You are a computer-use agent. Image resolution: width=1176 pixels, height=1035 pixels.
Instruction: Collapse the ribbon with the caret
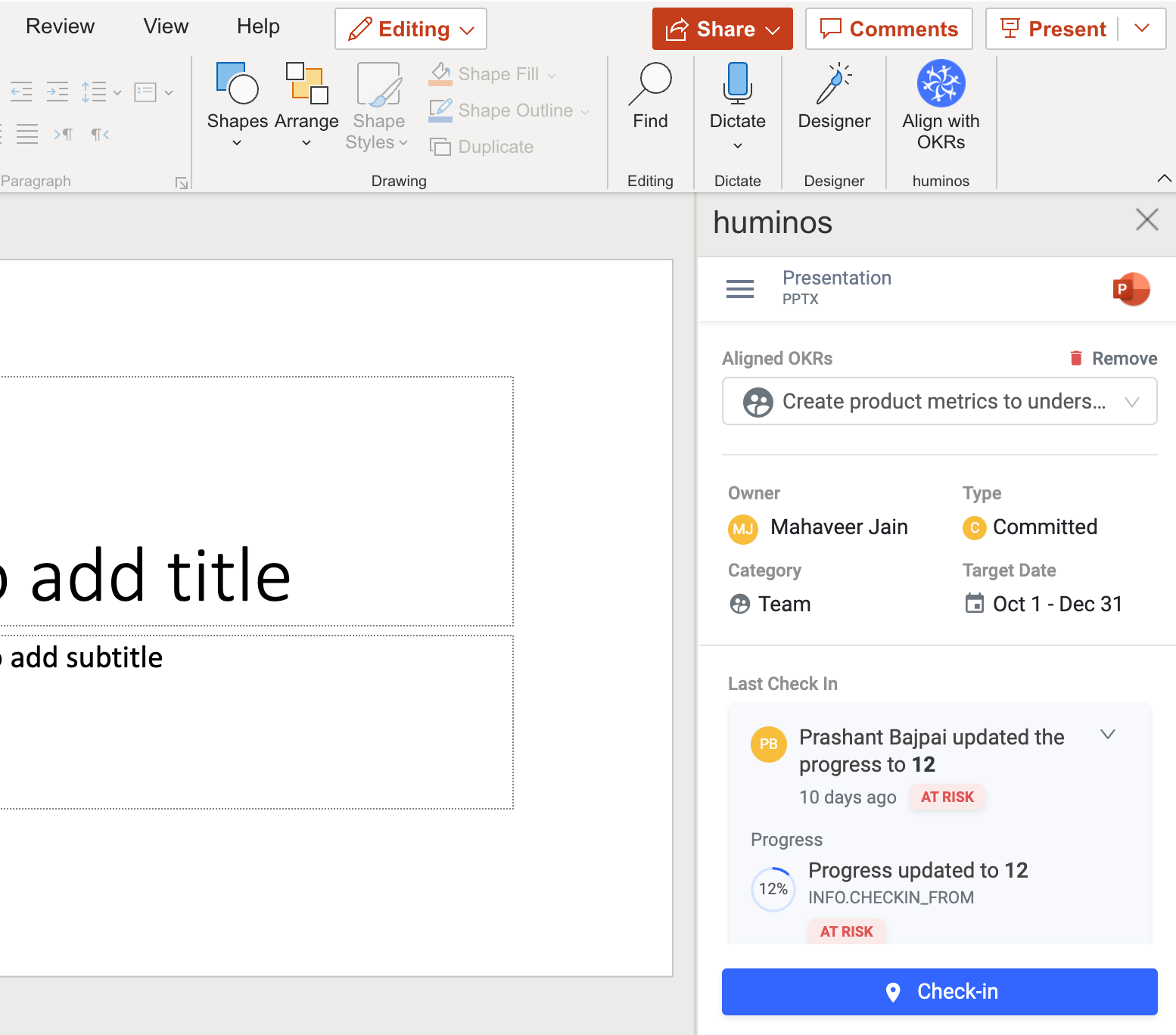click(1165, 179)
